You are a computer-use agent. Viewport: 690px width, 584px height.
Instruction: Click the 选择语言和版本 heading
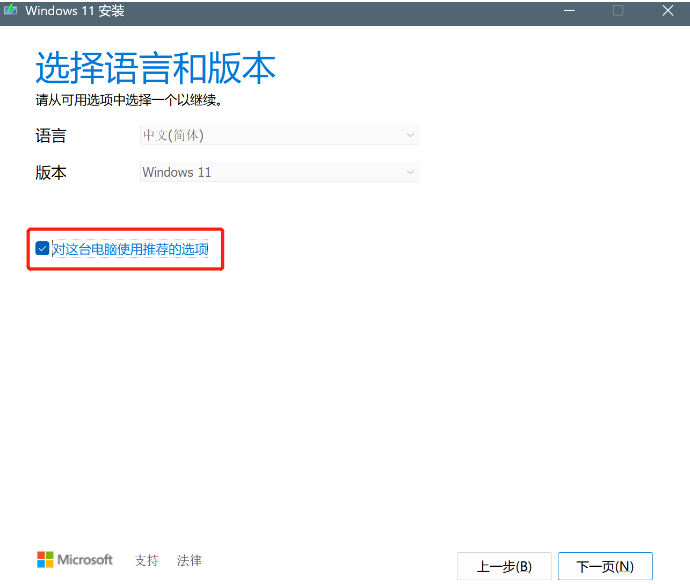(155, 68)
